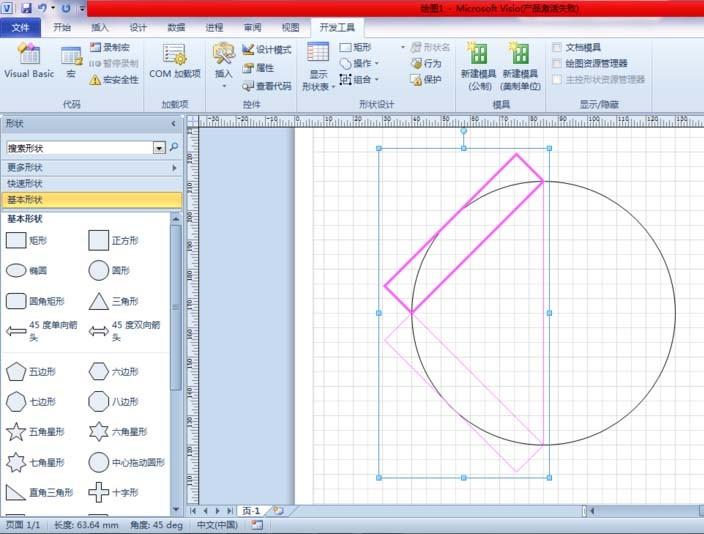Create 新建模具 (公制) metric stencil
The width and height of the screenshot is (704, 534).
click(x=478, y=66)
